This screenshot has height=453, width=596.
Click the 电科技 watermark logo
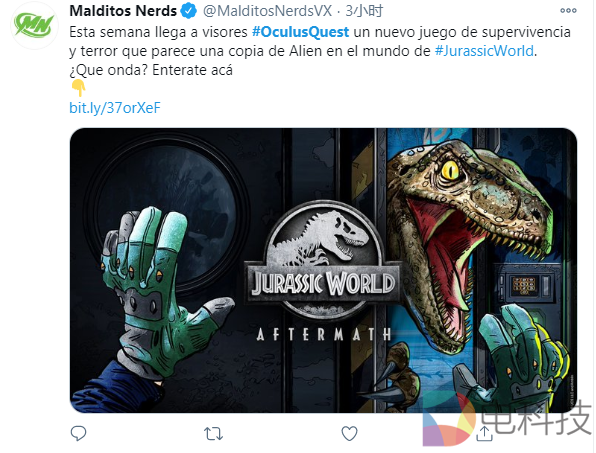(x=507, y=420)
